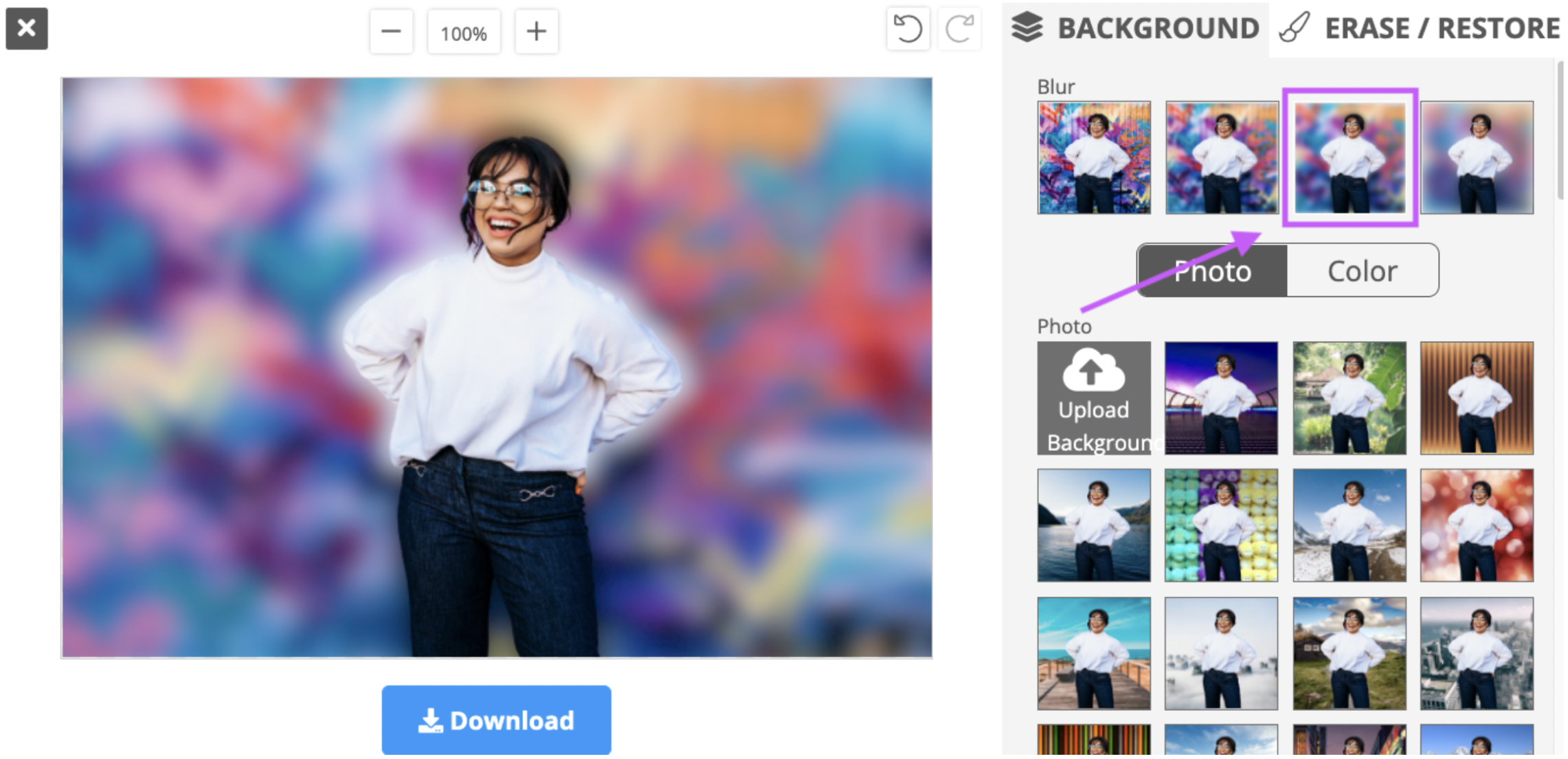
Task: Undo the last edit
Action: click(908, 30)
